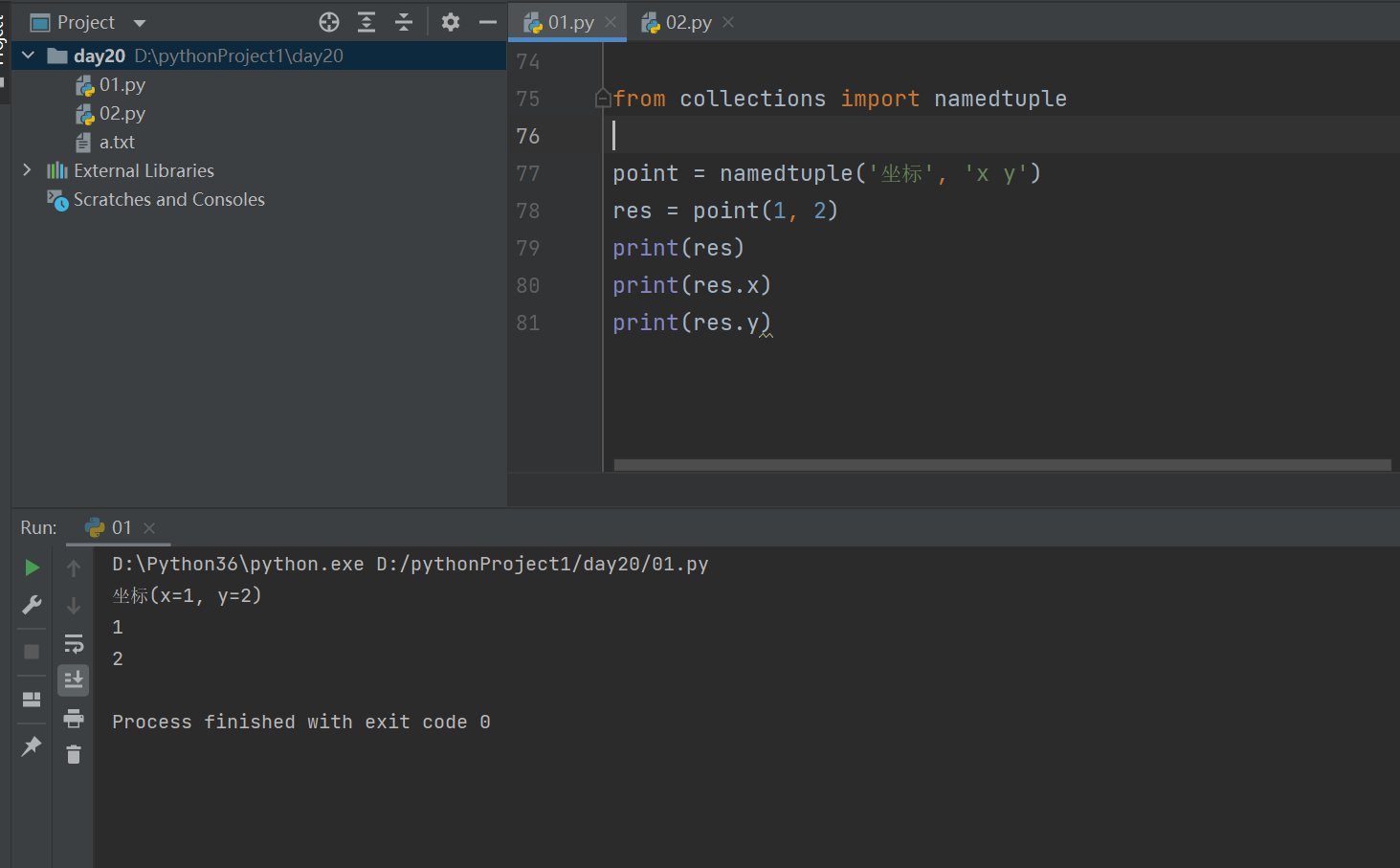1400x868 pixels.
Task: Select 01.py in the project tree
Action: pos(122,85)
